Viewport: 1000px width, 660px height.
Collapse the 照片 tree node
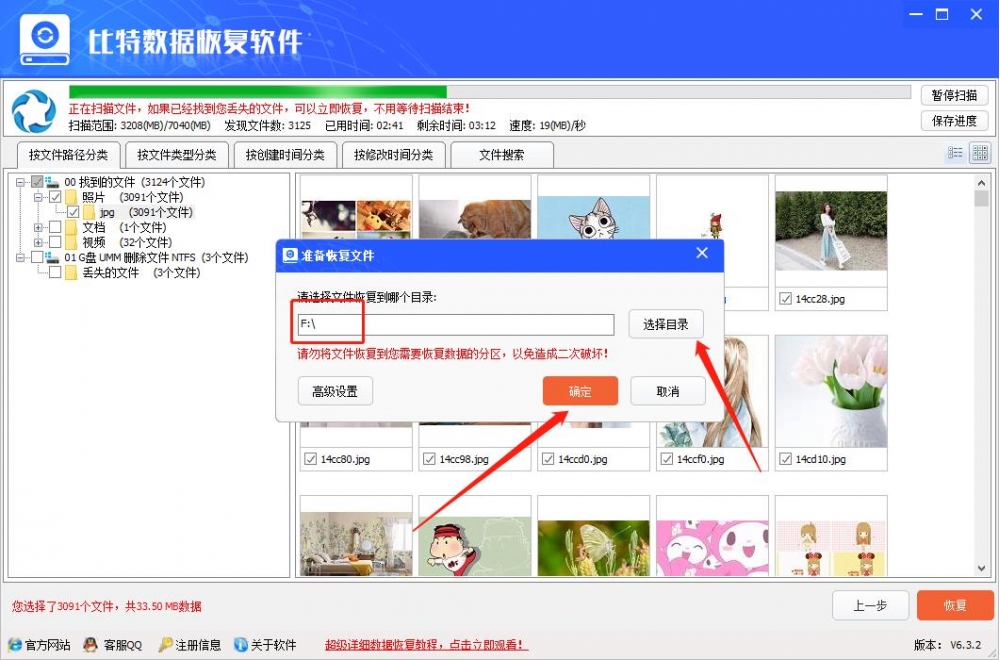pos(38,198)
